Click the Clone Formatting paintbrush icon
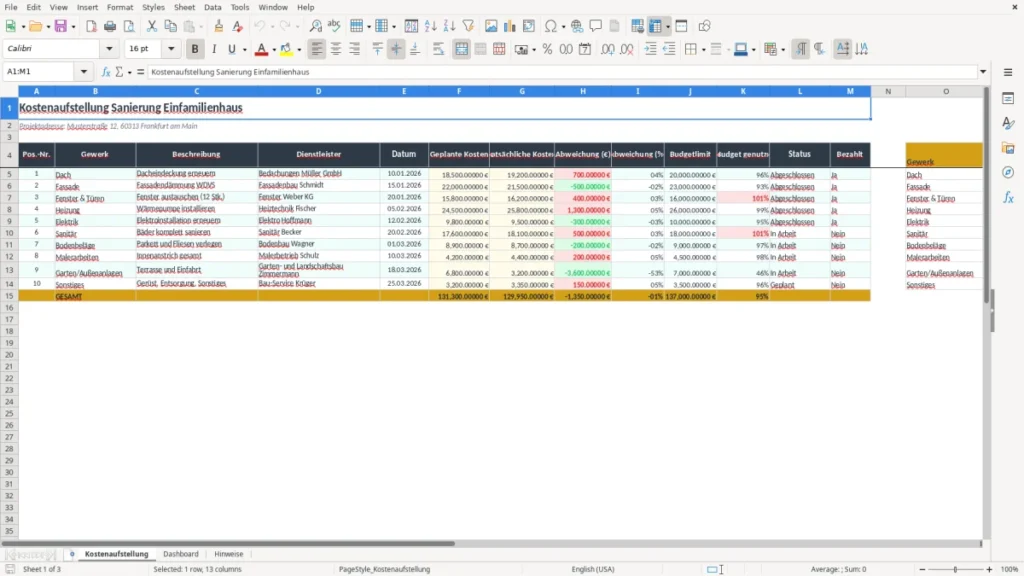The image size is (1024, 576). pyautogui.click(x=219, y=26)
